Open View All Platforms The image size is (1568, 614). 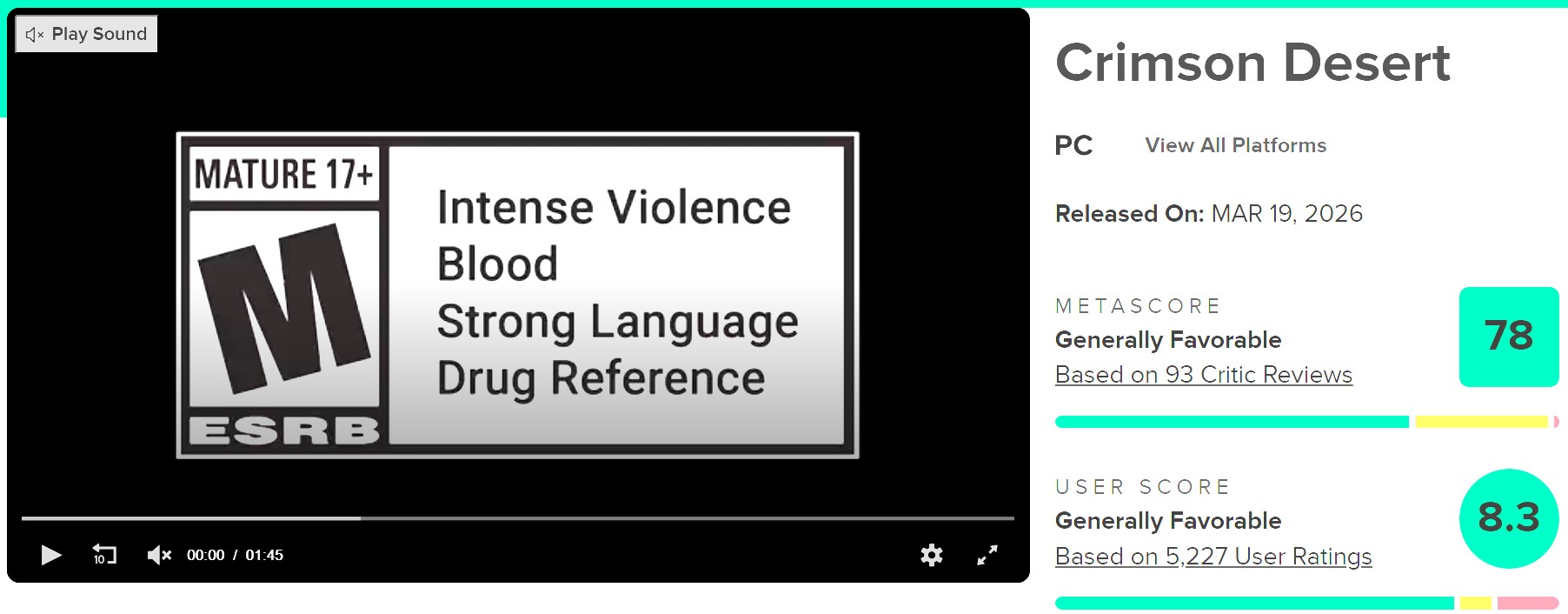(x=1235, y=145)
